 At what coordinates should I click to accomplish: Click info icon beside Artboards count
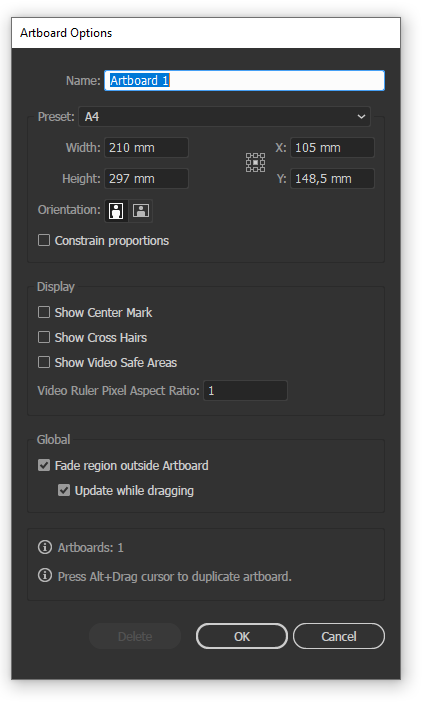45,547
